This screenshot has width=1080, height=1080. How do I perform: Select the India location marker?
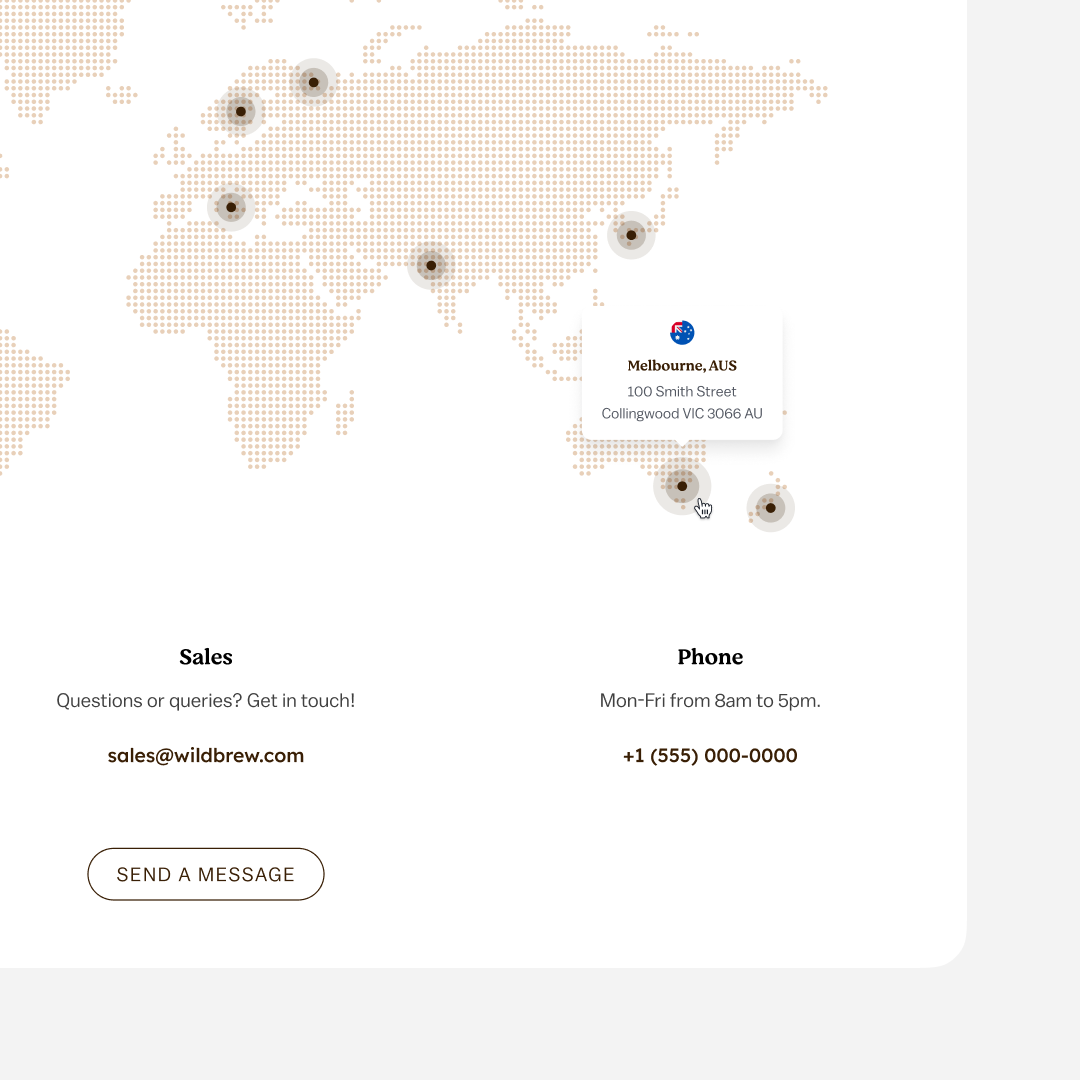pos(431,265)
